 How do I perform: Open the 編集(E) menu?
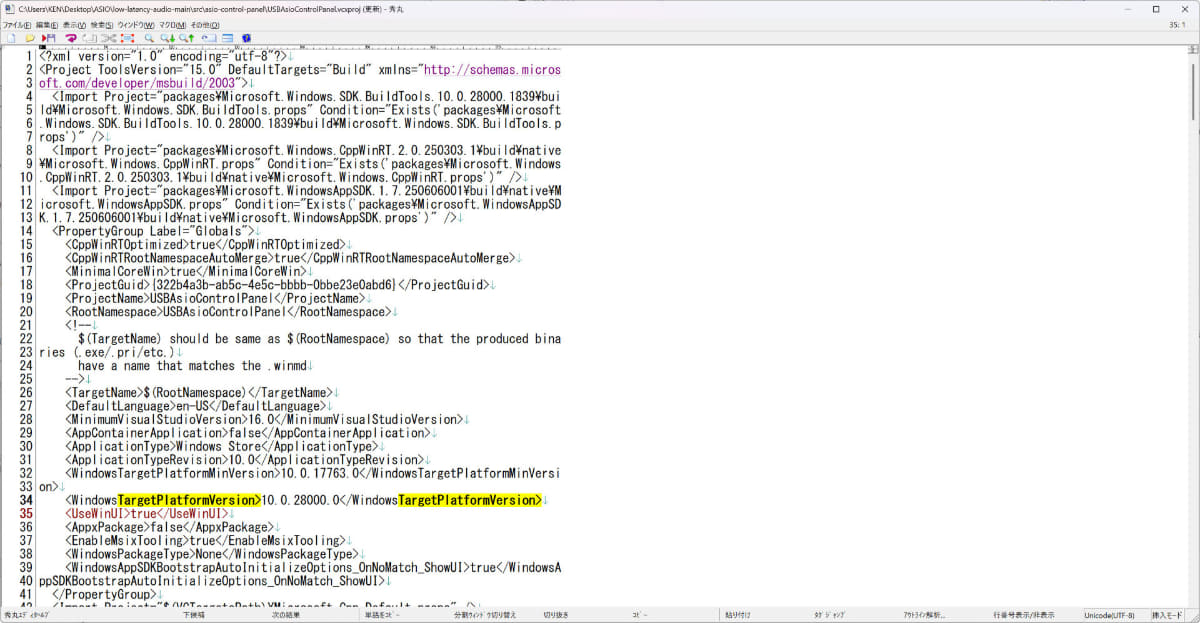46,24
